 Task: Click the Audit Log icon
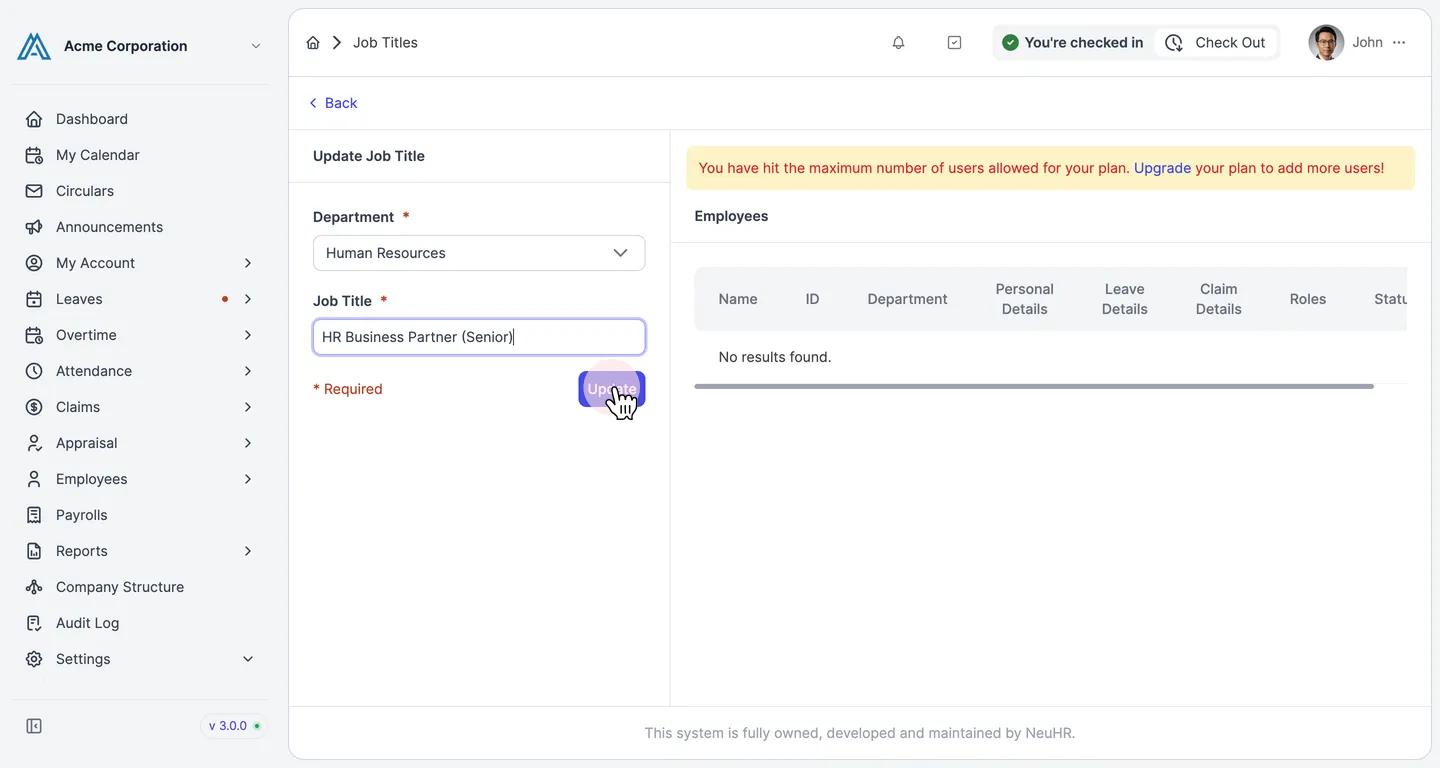coord(34,623)
